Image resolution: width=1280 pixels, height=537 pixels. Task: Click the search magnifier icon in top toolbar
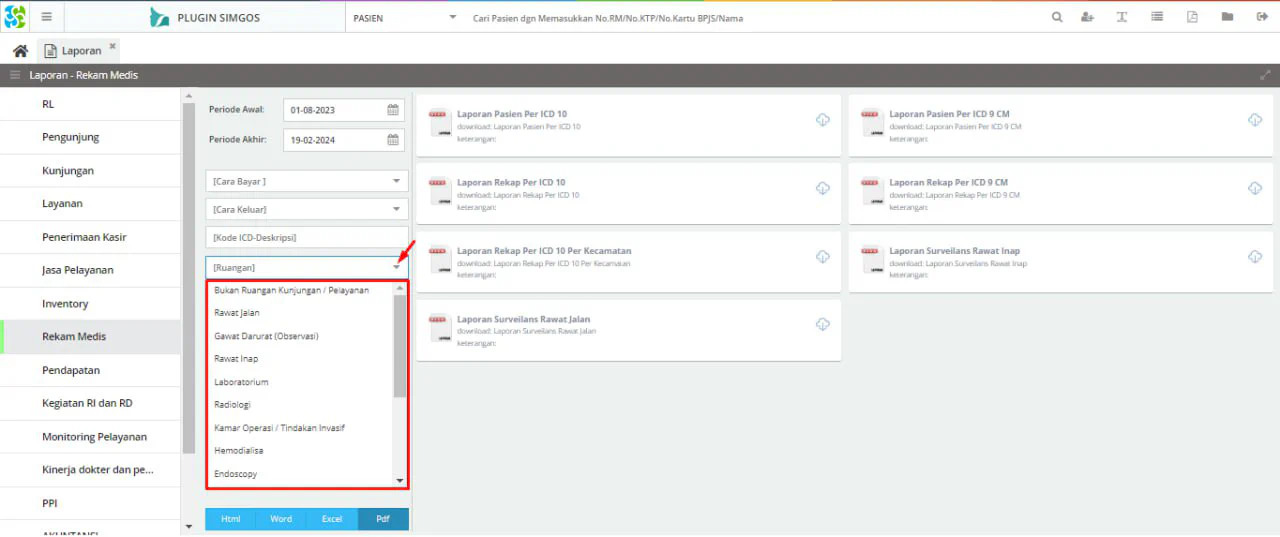tap(1057, 17)
